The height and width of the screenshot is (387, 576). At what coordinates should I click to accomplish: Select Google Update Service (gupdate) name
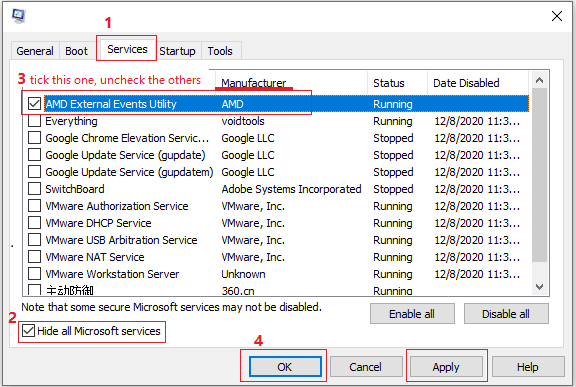click(x=125, y=155)
